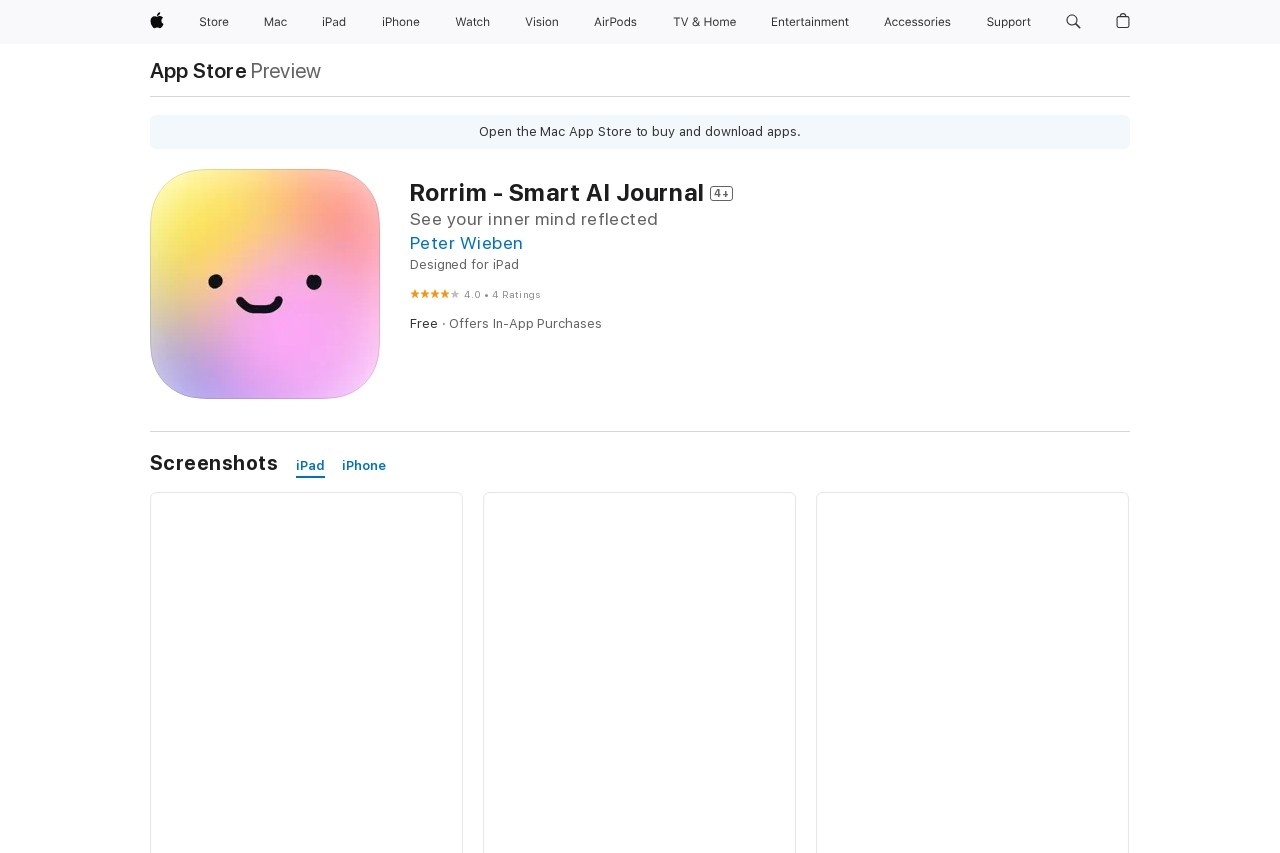Screen dimensions: 1280x853
Task: Click the 'Rorrim - Smart AI Journal' title
Action: click(x=557, y=192)
